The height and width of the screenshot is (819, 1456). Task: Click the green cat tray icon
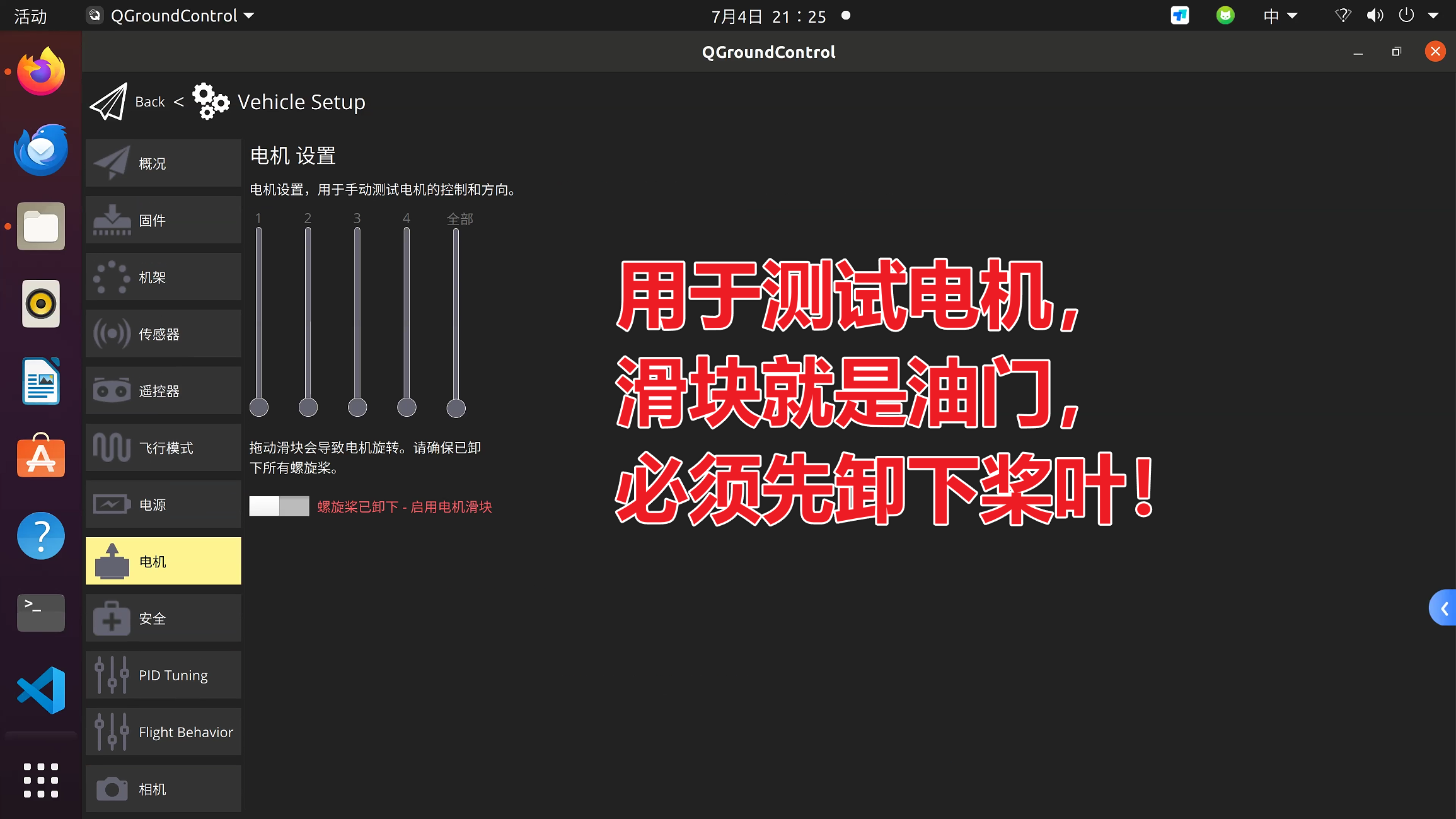tap(1225, 16)
